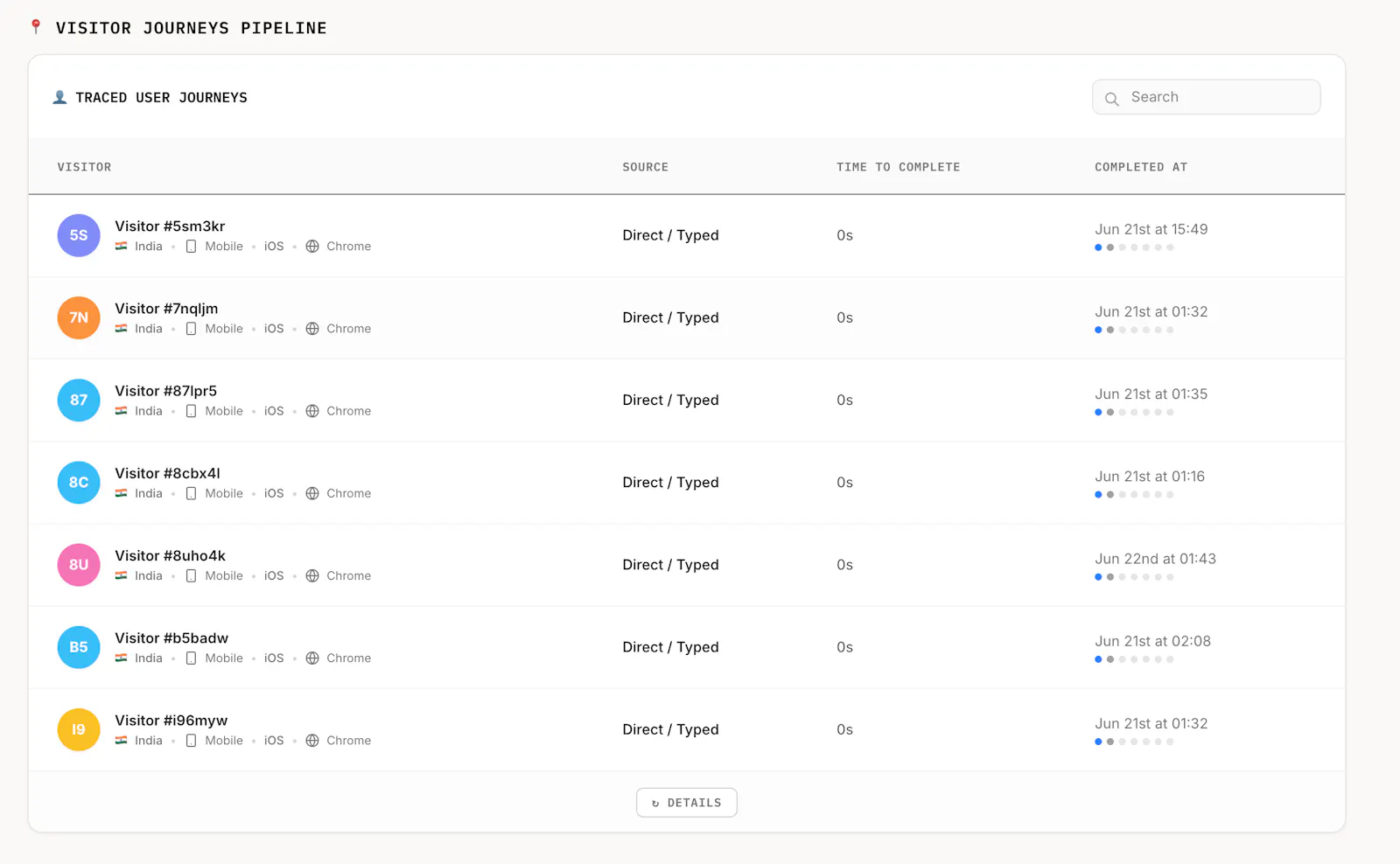The image size is (1400, 864).
Task: Click the 7N avatar for Visitor #7nqljm
Action: pyautogui.click(x=79, y=317)
